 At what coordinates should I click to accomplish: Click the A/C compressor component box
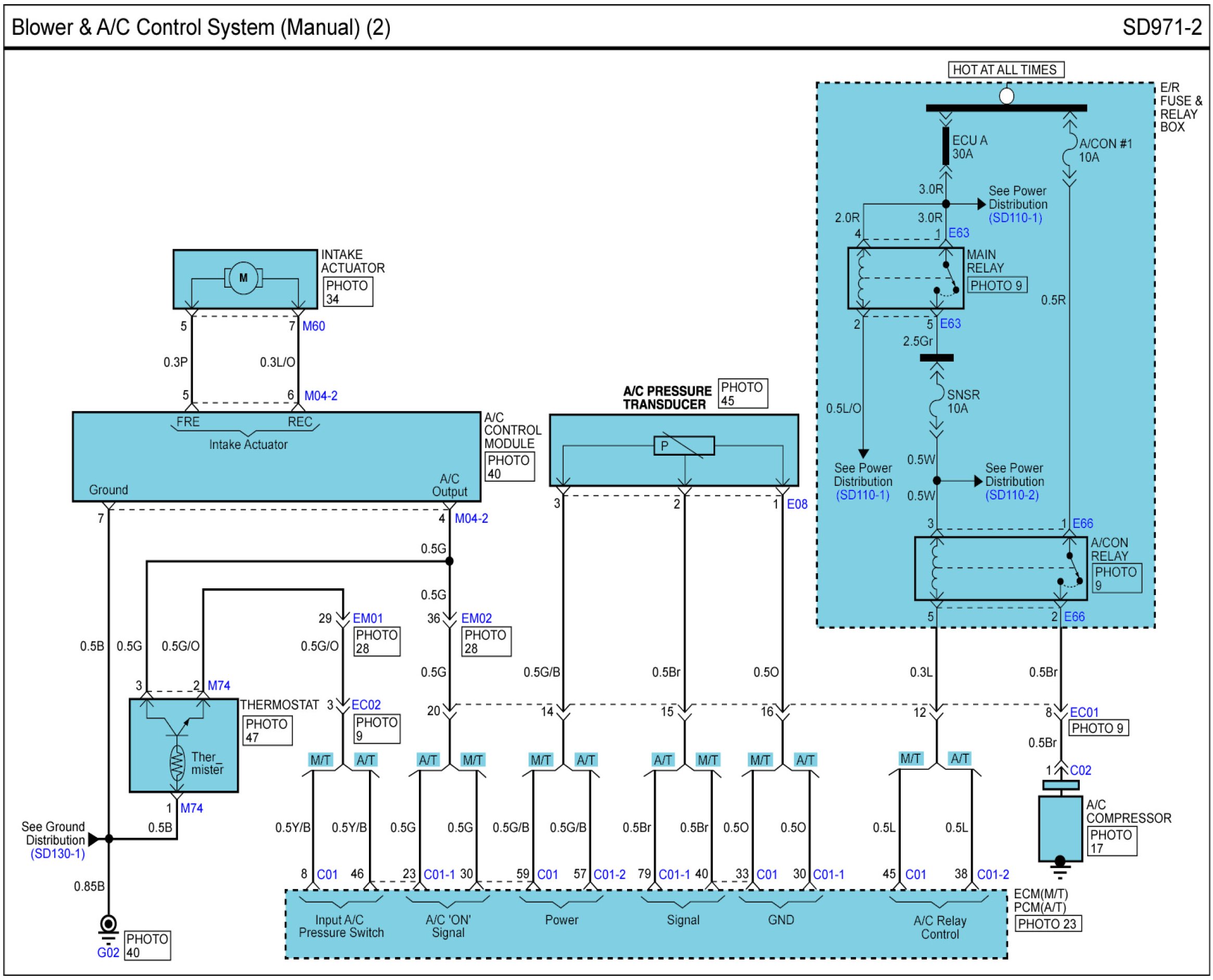pyautogui.click(x=1059, y=828)
